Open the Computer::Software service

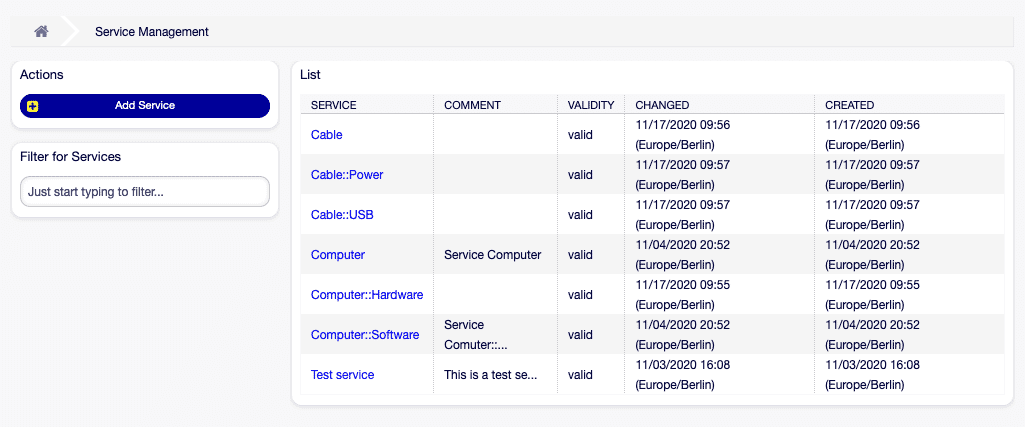click(365, 335)
